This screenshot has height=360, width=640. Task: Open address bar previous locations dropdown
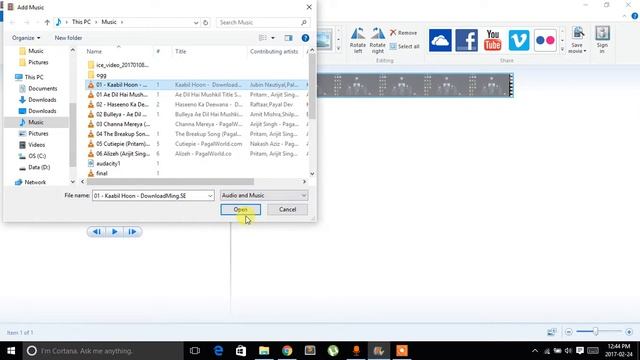(x=196, y=22)
